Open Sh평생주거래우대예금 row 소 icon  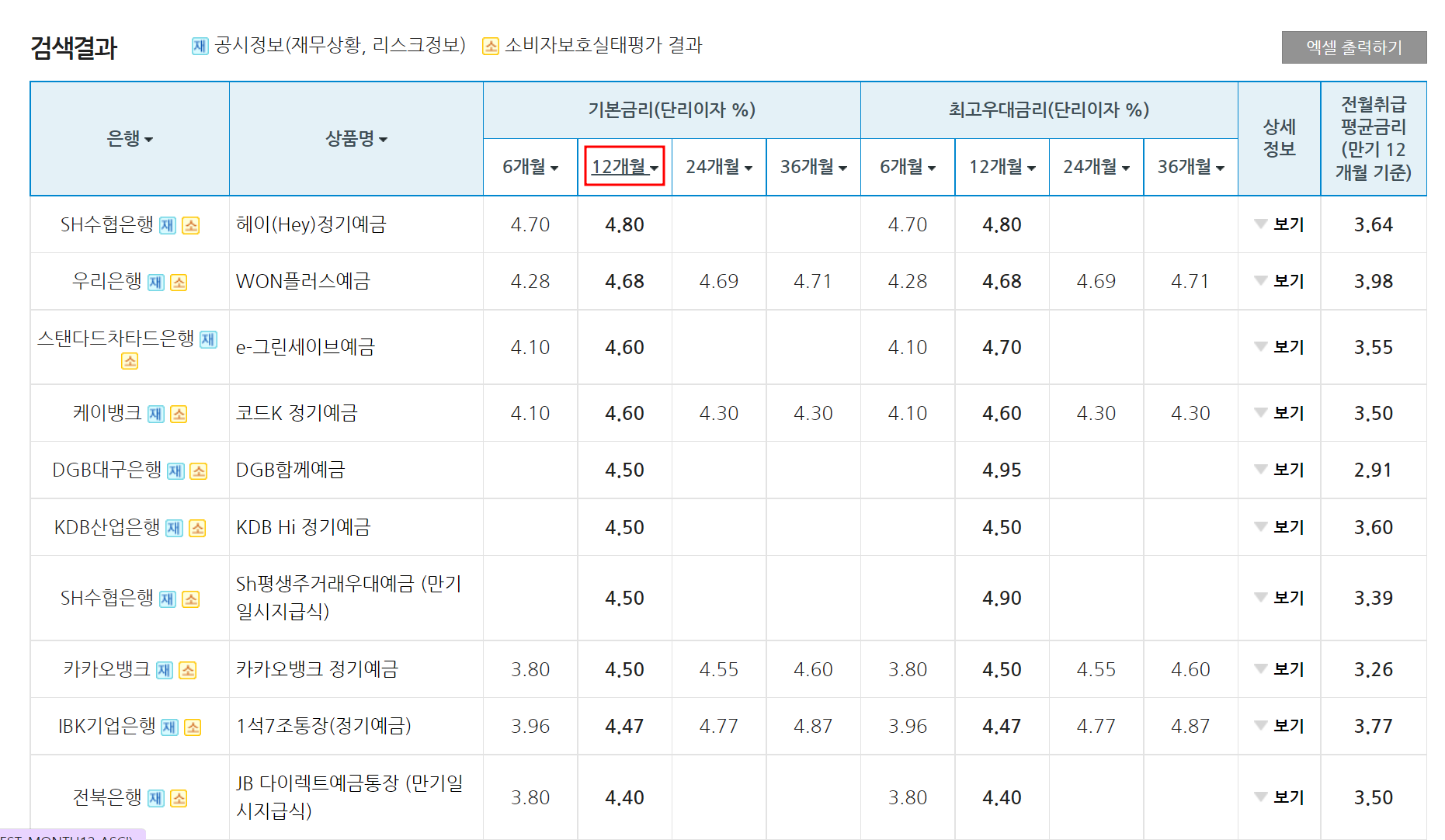point(191,599)
